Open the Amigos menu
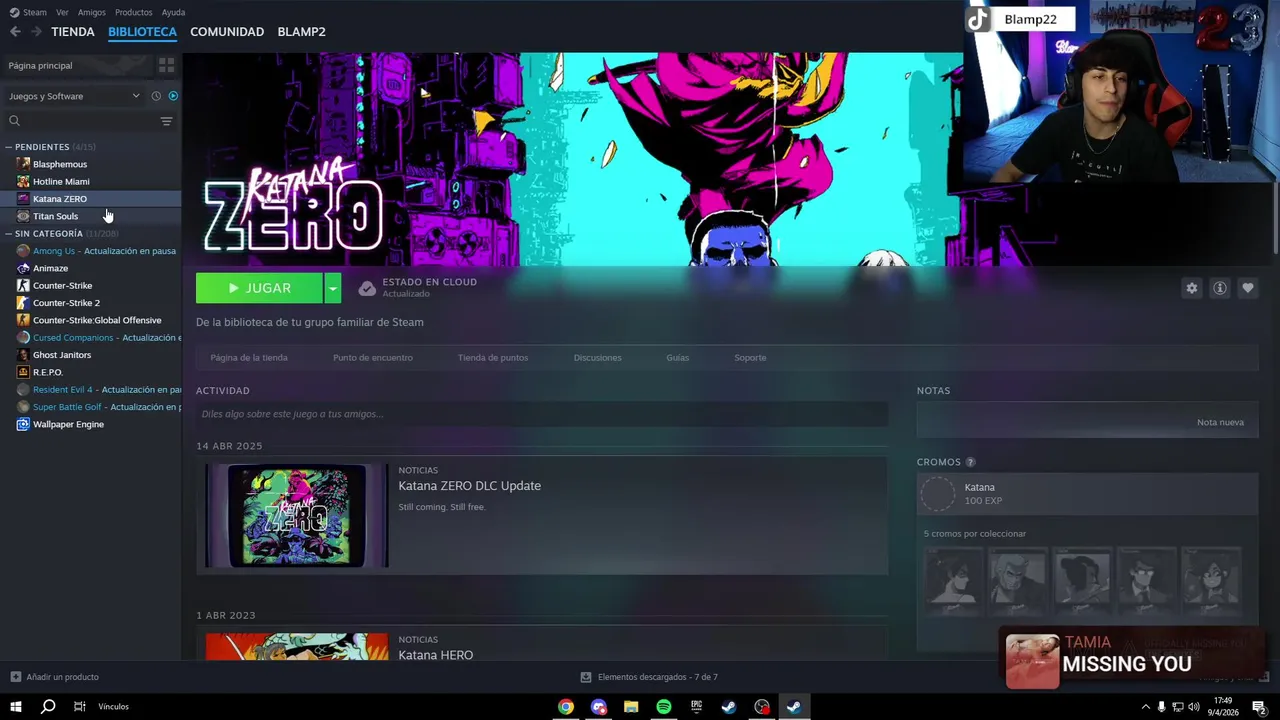The width and height of the screenshot is (1280, 720). [91, 12]
